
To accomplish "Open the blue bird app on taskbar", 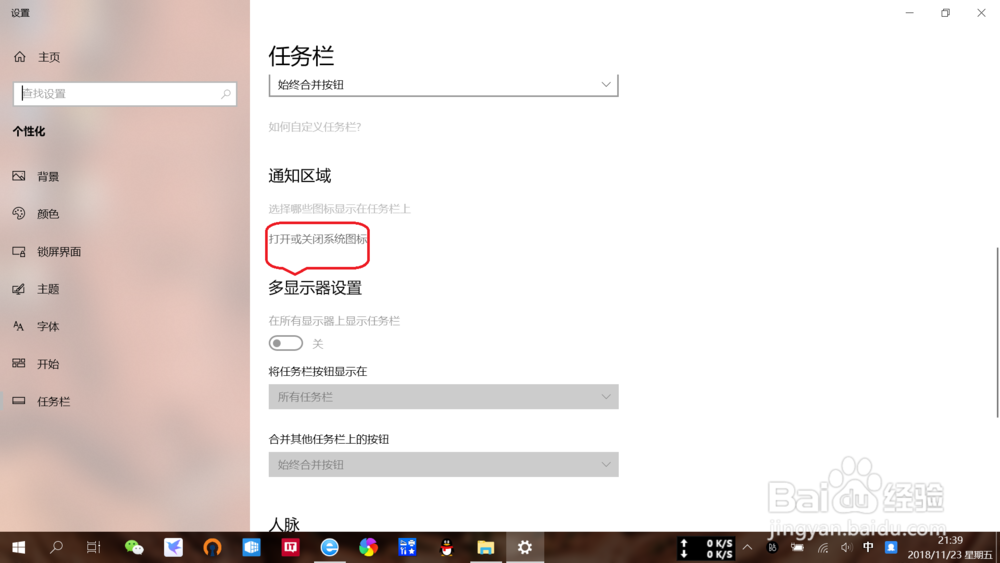I will pyautogui.click(x=173, y=547).
